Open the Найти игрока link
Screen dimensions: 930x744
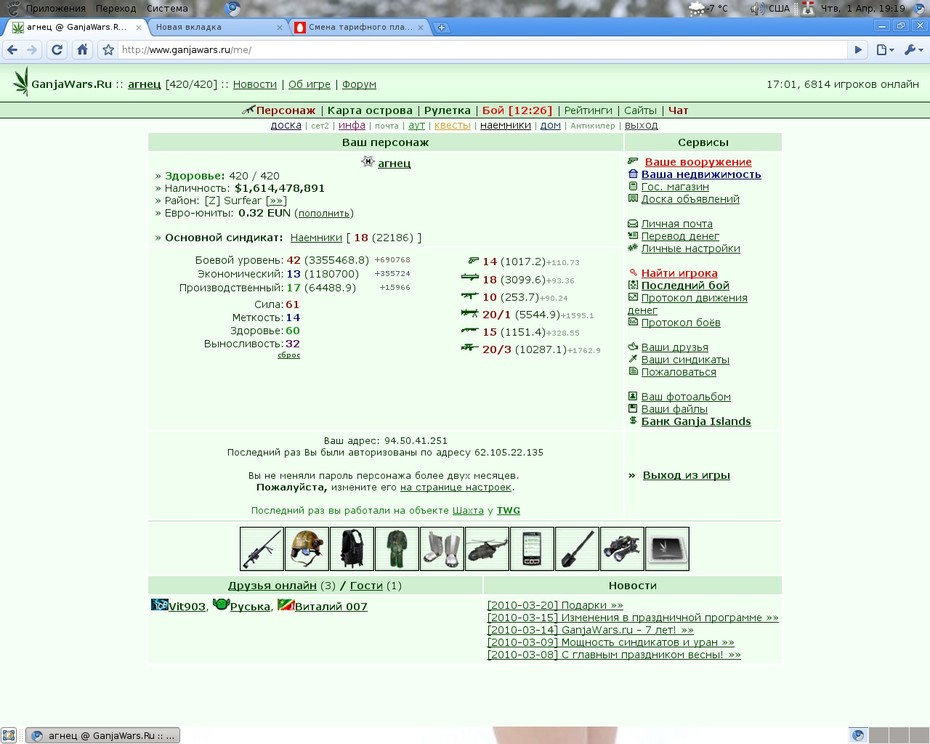pos(679,273)
